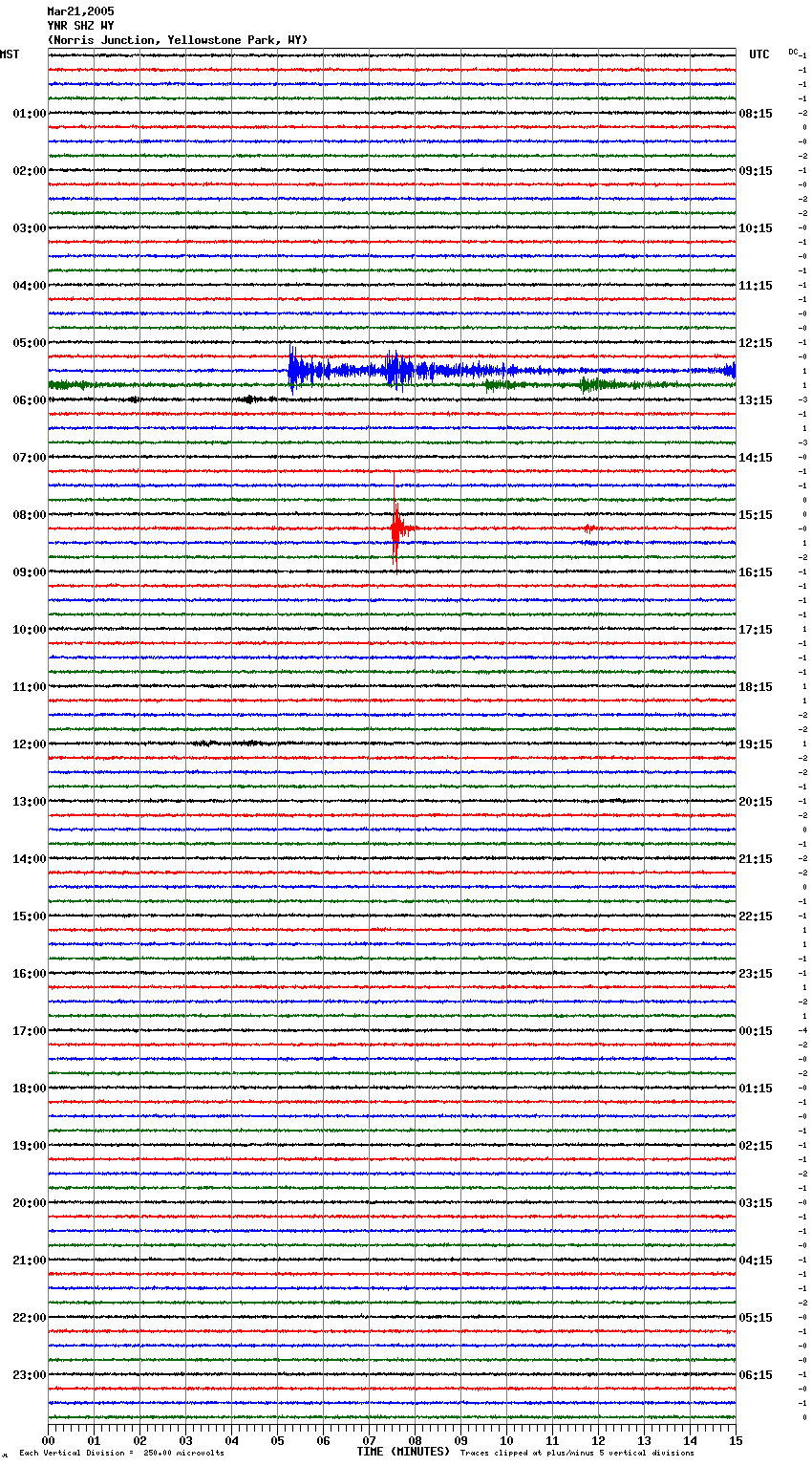Select the 04:00 MST time label
The width and height of the screenshot is (812, 1466).
click(30, 286)
